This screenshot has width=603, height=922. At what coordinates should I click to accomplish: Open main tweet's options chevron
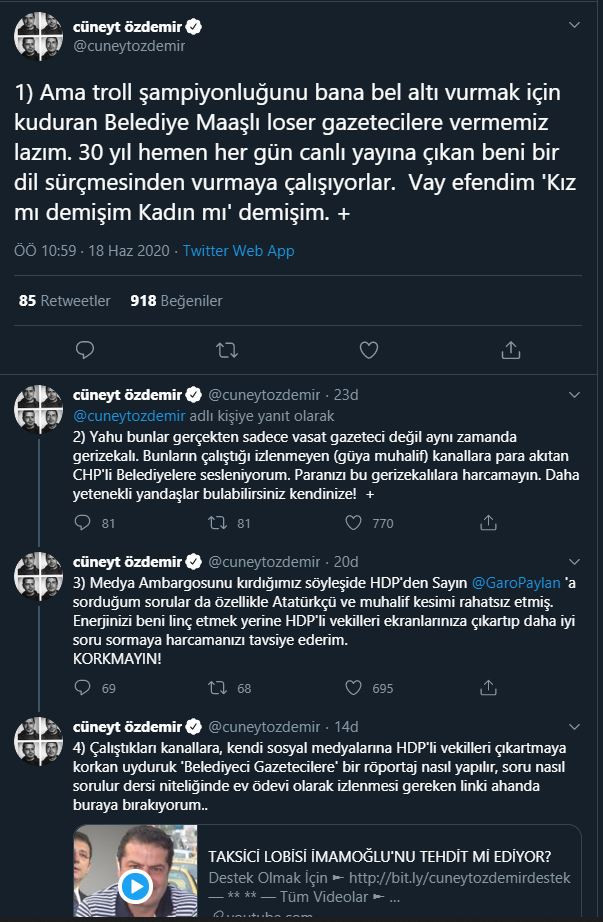pos(574,25)
